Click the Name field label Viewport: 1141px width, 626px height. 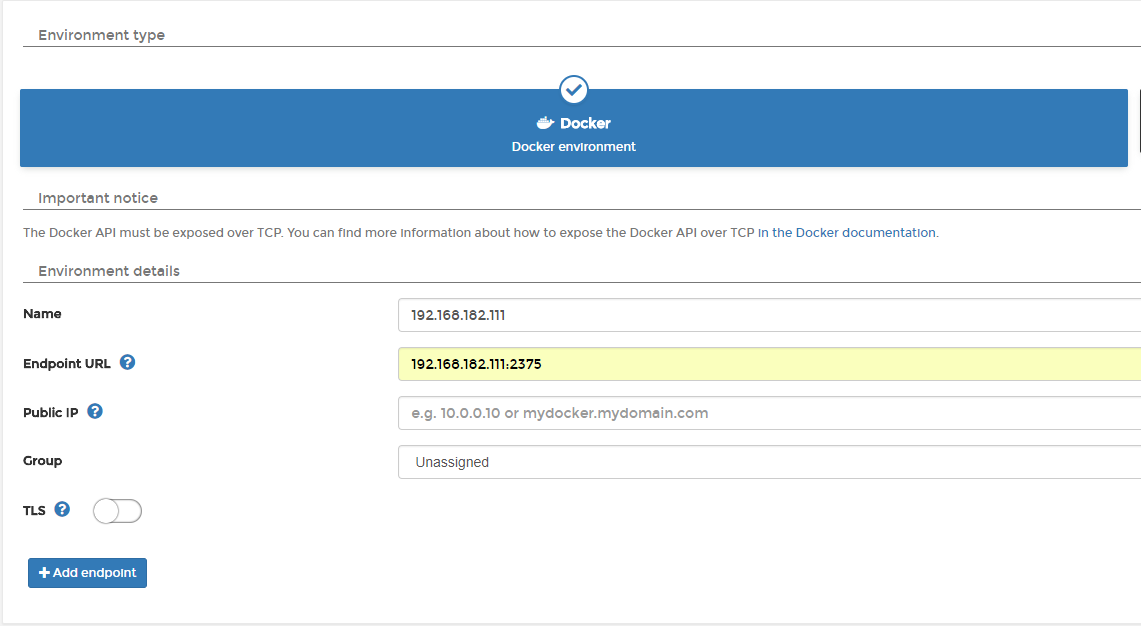coord(42,314)
